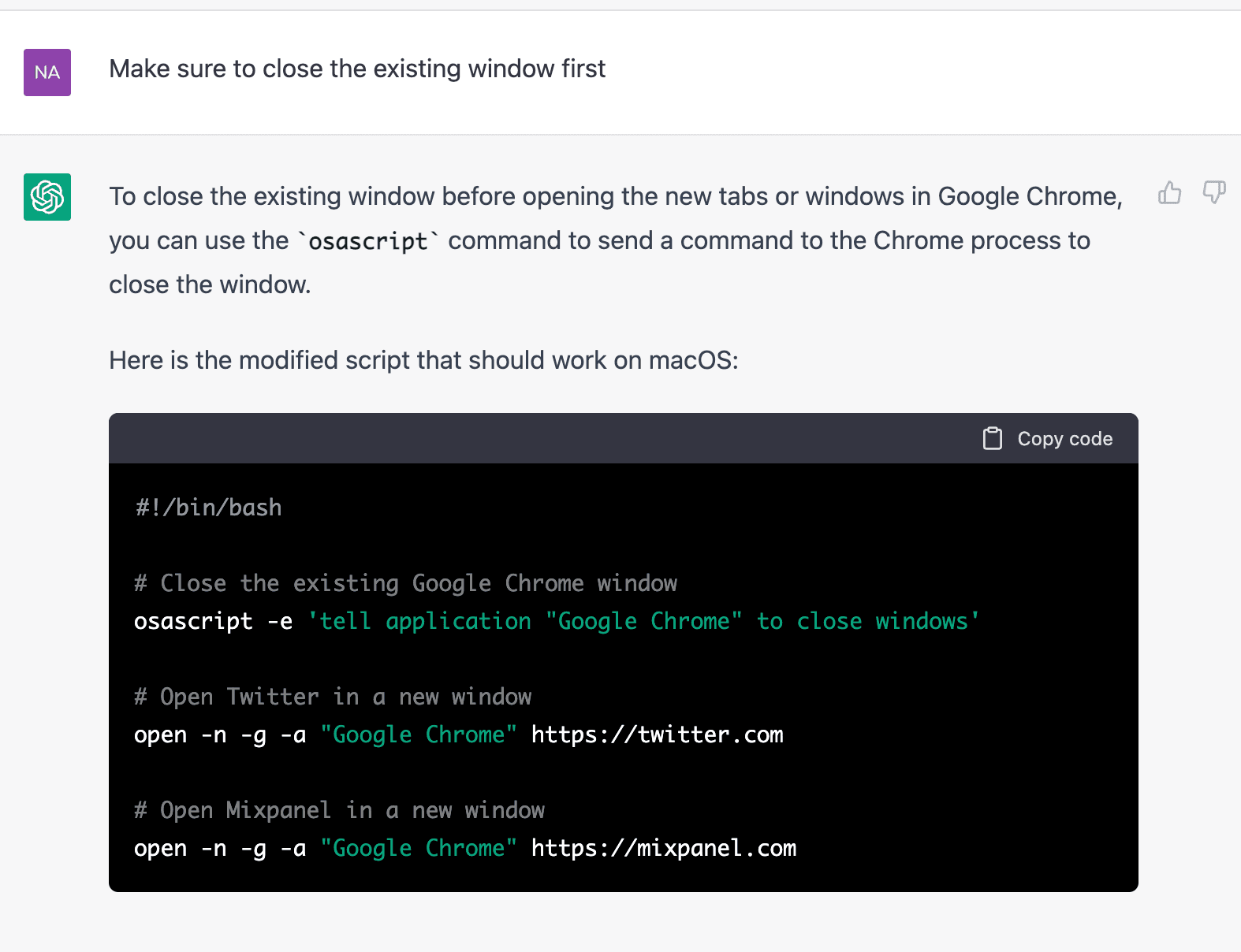The width and height of the screenshot is (1241, 952).
Task: Click the purple NA user avatar
Action: [47, 73]
